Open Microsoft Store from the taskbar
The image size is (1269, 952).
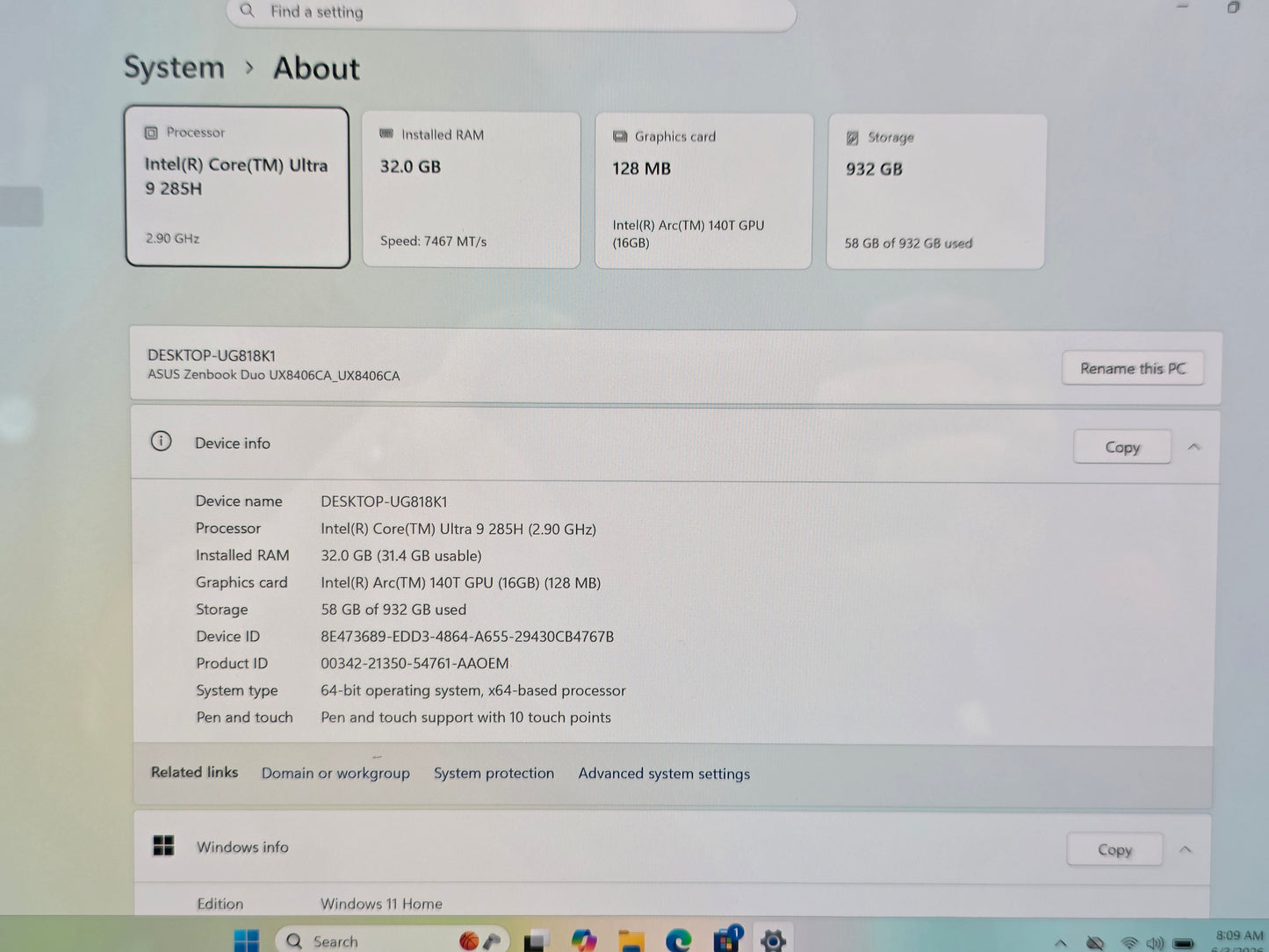click(726, 940)
